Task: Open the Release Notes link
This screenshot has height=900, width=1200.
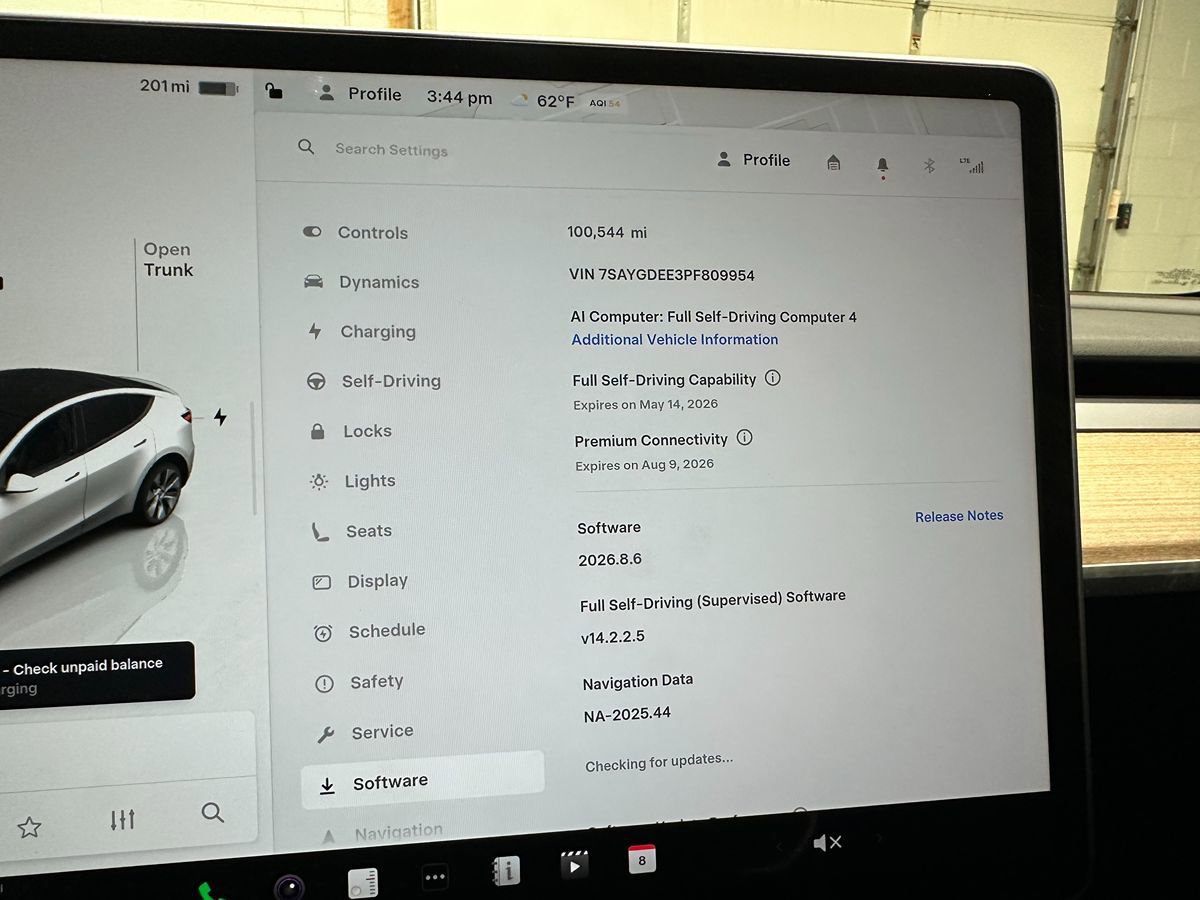Action: [x=959, y=516]
